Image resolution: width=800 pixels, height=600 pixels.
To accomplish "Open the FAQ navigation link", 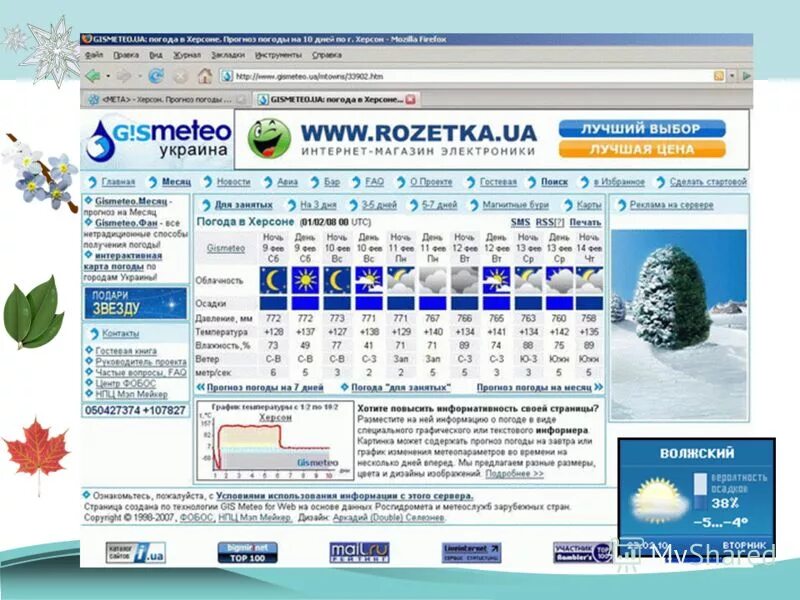I will tap(374, 182).
